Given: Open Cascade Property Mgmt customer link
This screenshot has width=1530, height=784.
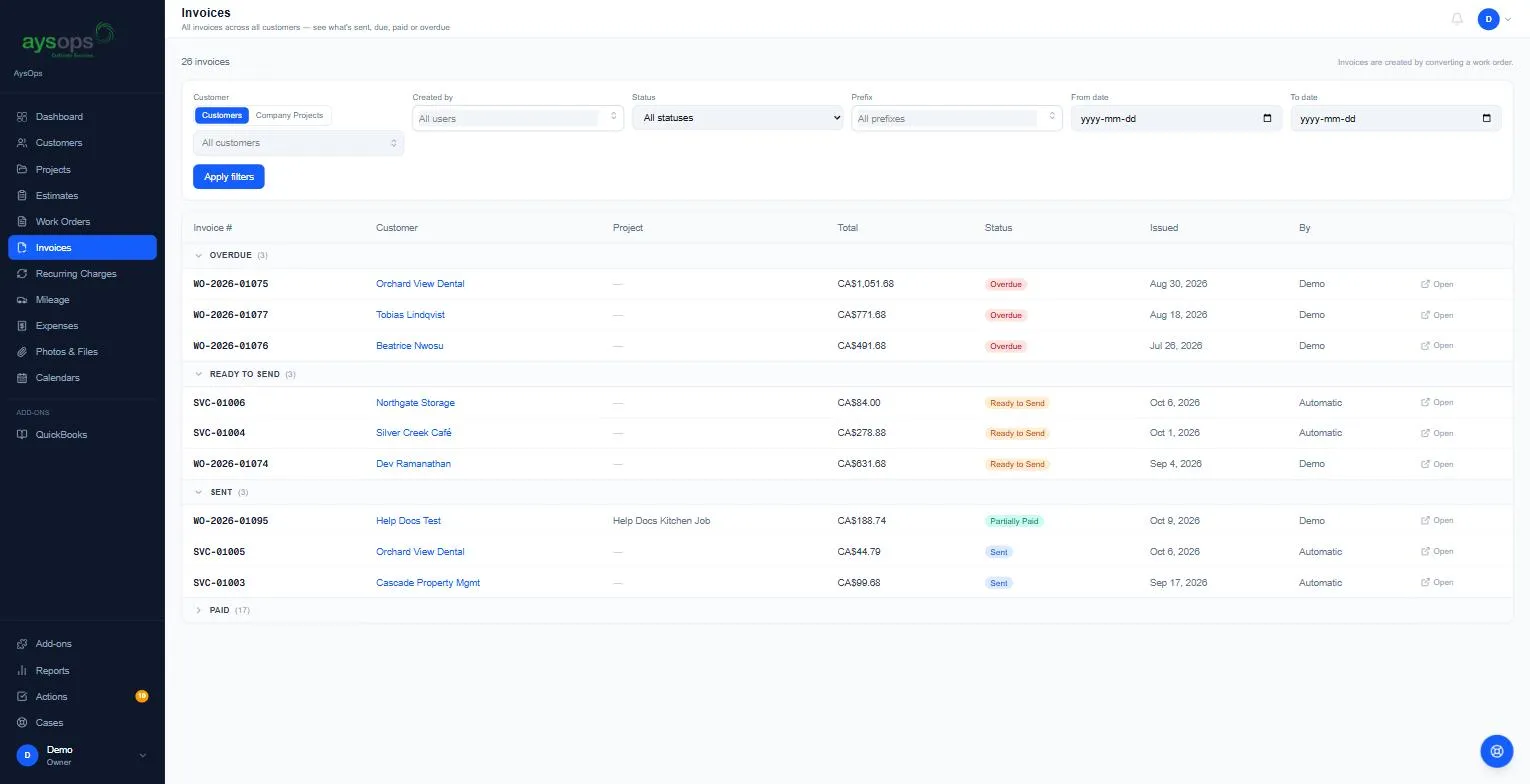Looking at the screenshot, I should click(x=428, y=583).
